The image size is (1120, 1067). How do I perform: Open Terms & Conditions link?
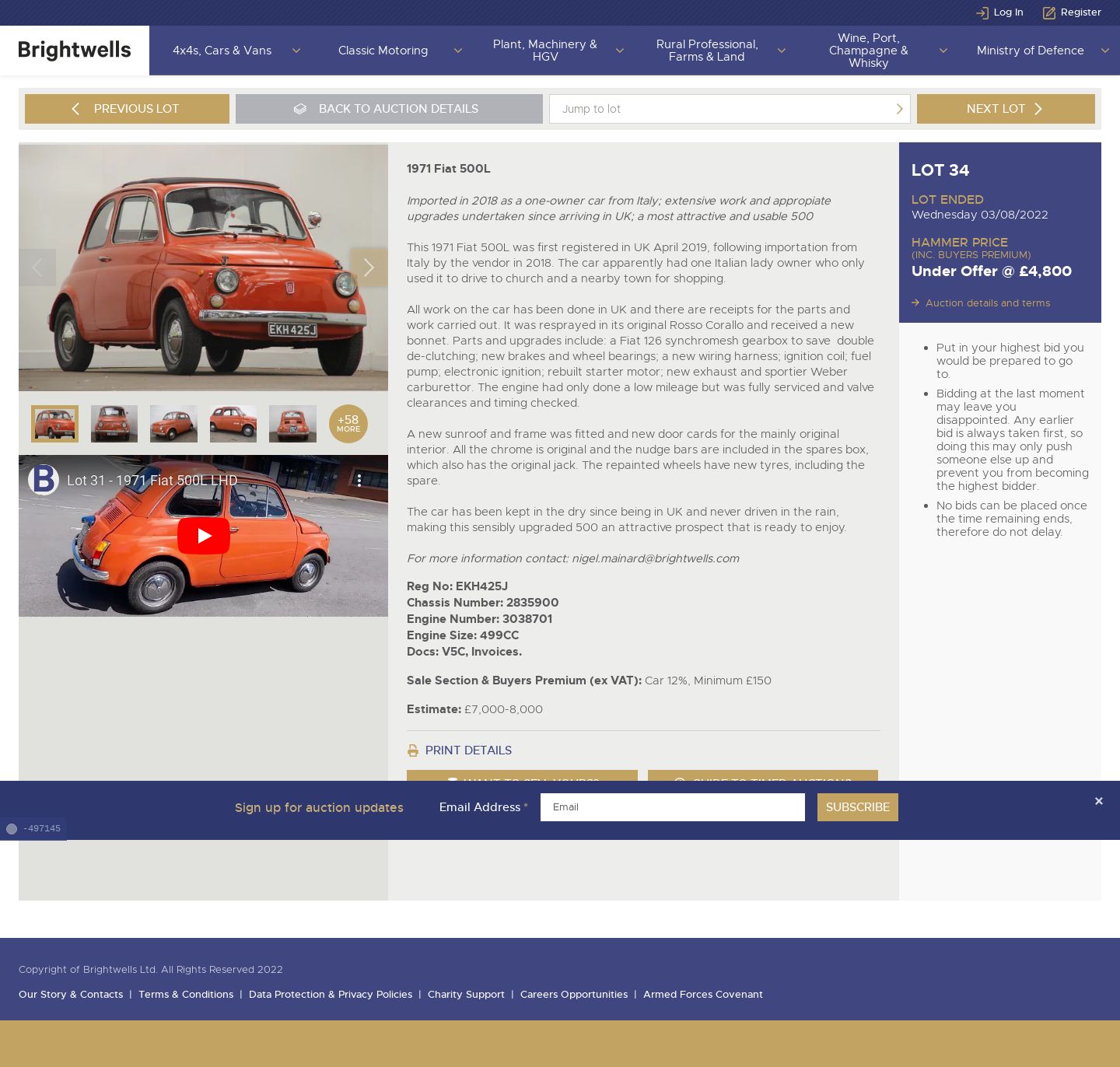click(x=186, y=995)
